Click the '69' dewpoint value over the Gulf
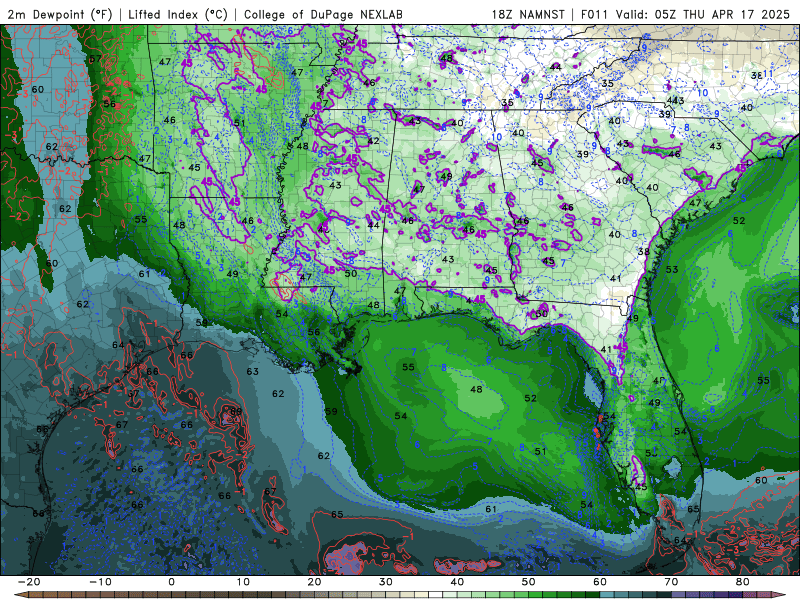 [236, 411]
